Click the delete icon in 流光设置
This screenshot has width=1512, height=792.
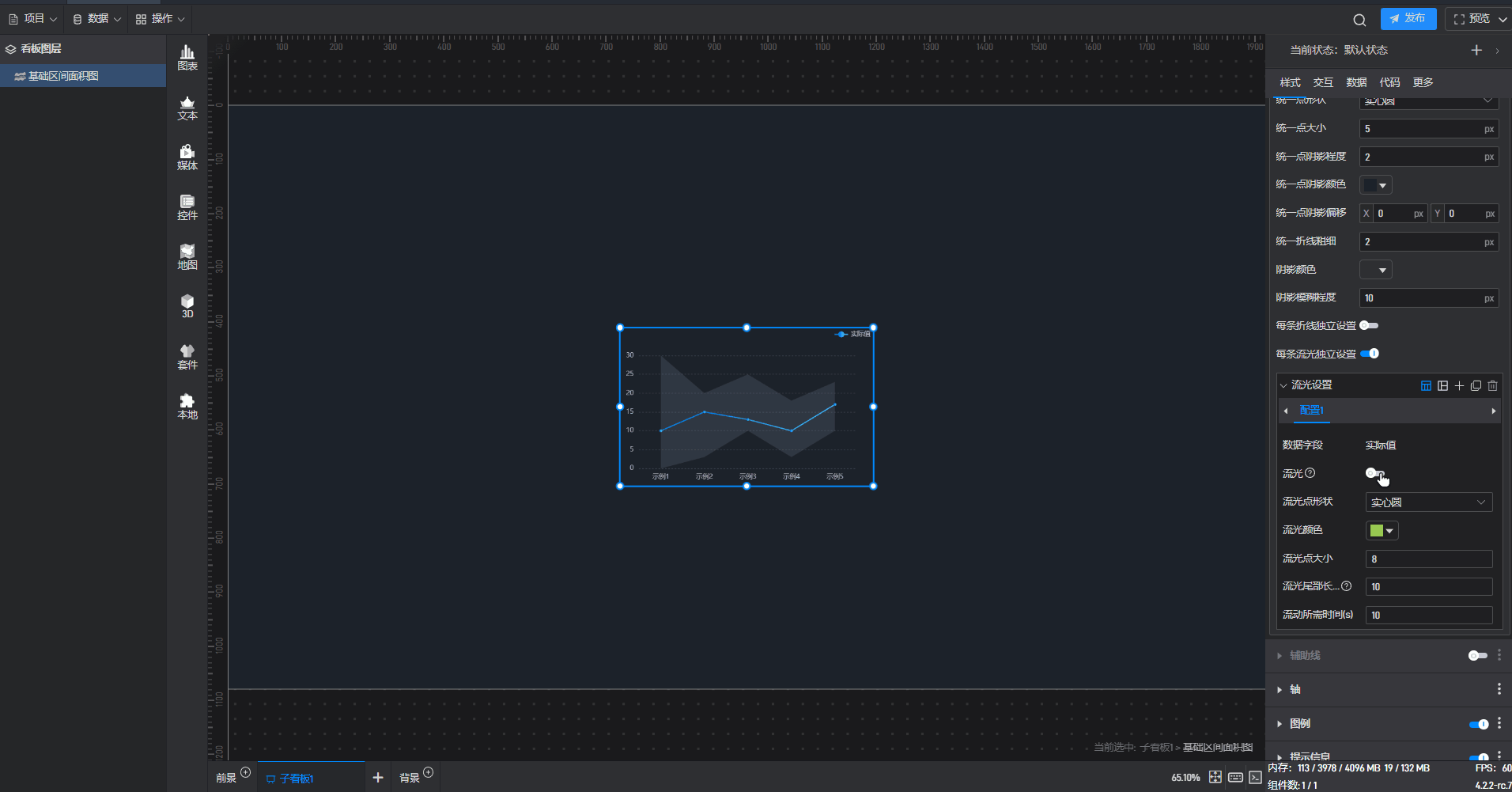coord(1492,386)
